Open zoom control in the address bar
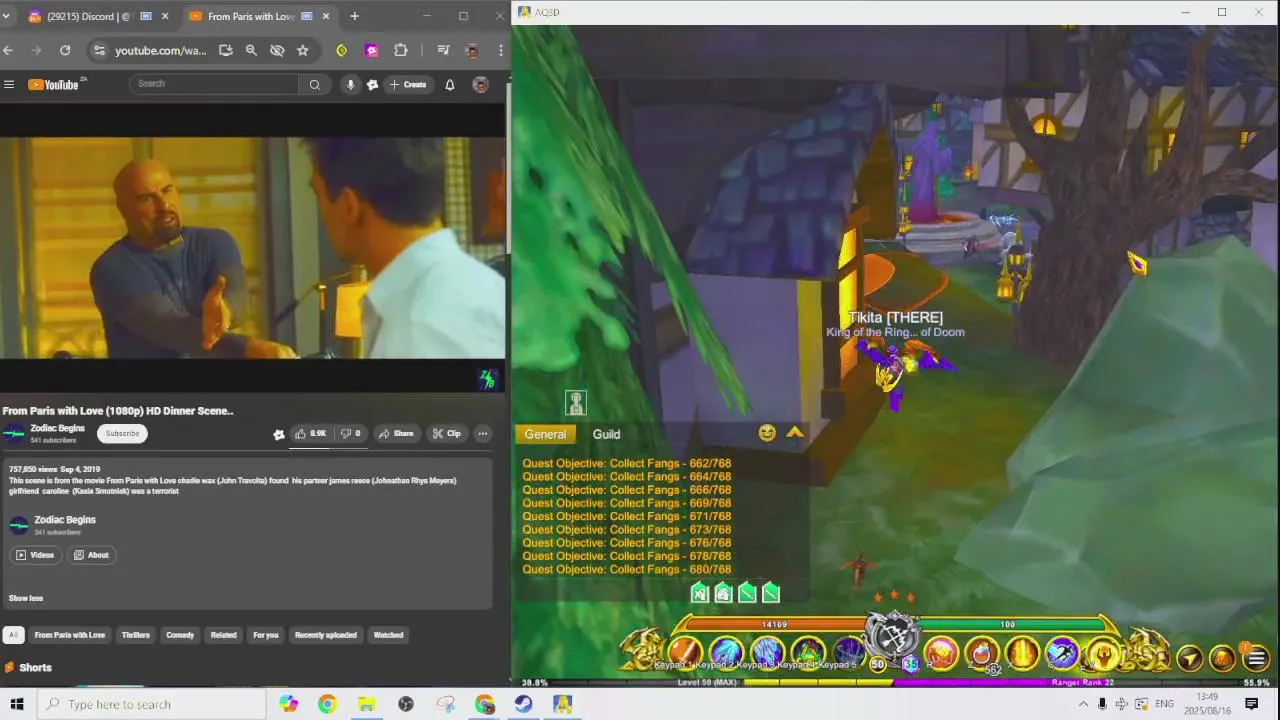1280x720 pixels. click(251, 50)
